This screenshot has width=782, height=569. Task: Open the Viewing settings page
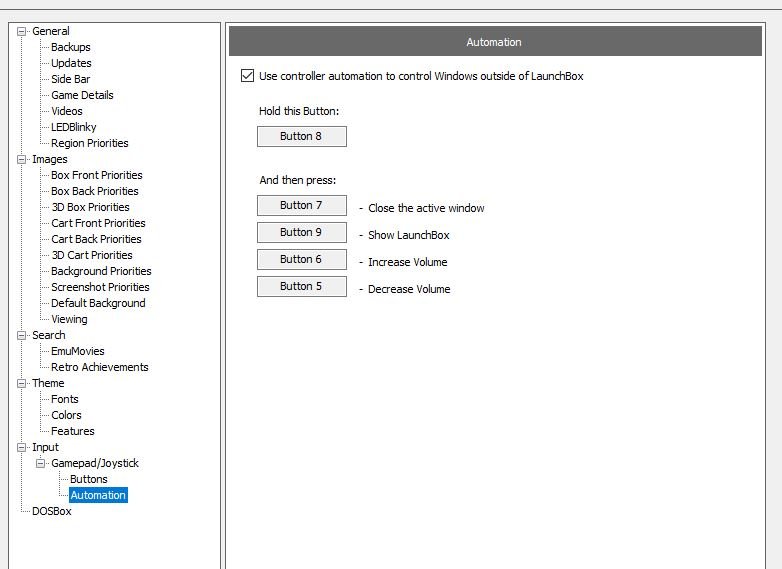click(x=69, y=319)
